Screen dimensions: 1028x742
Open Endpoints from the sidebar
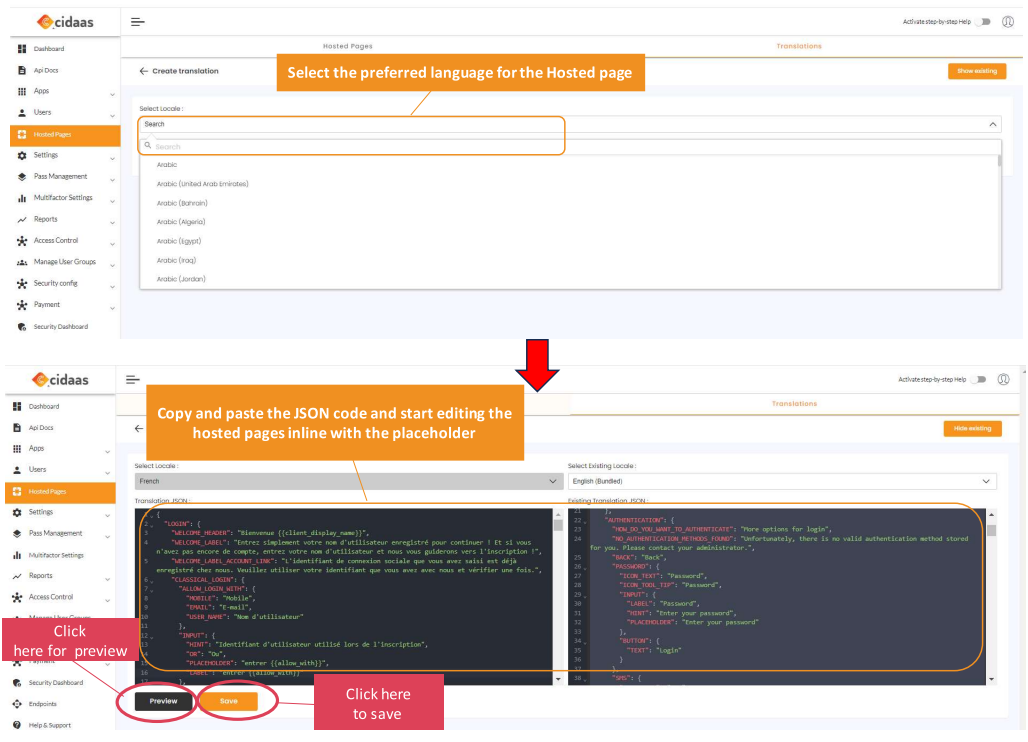point(48,704)
